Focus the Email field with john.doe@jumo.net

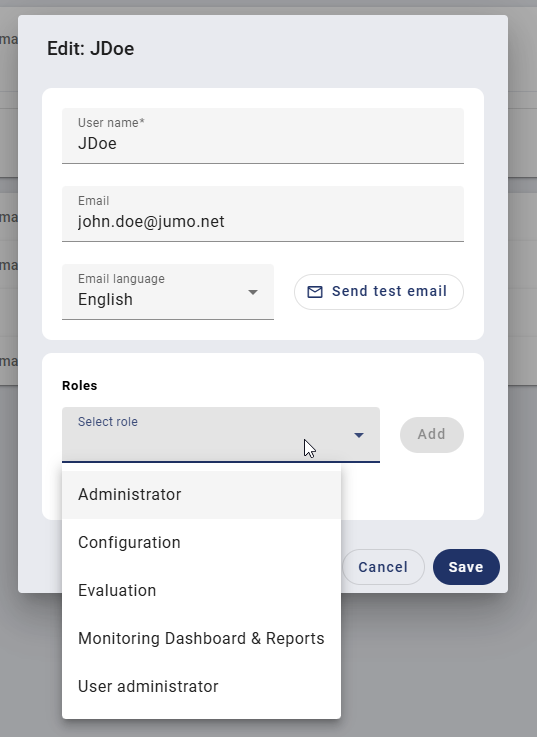click(x=263, y=214)
